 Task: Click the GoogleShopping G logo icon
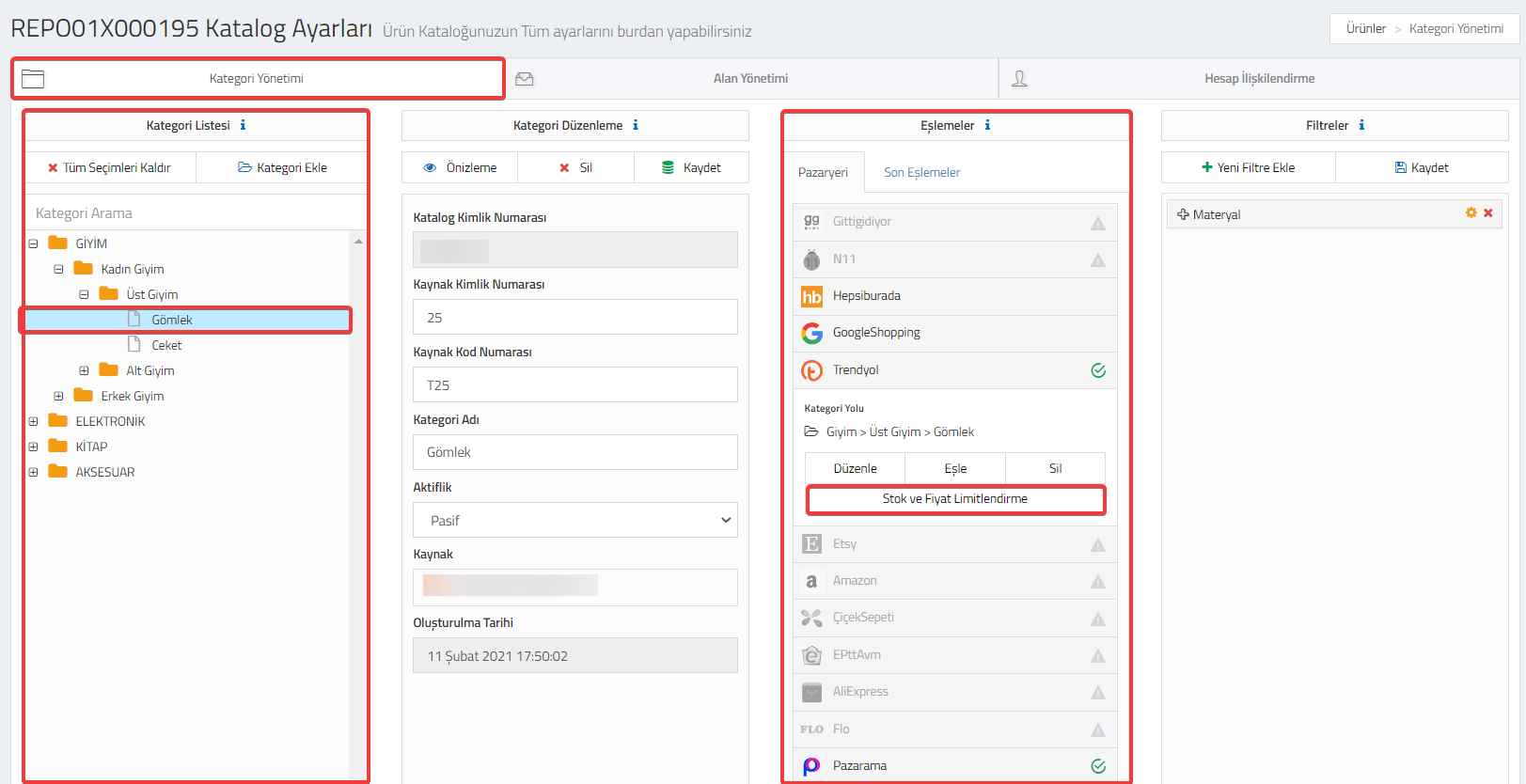(x=811, y=333)
